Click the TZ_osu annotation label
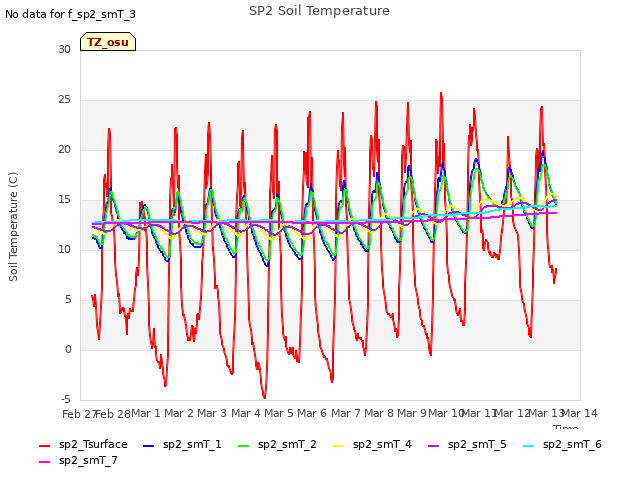The height and width of the screenshot is (480, 640). [108, 42]
